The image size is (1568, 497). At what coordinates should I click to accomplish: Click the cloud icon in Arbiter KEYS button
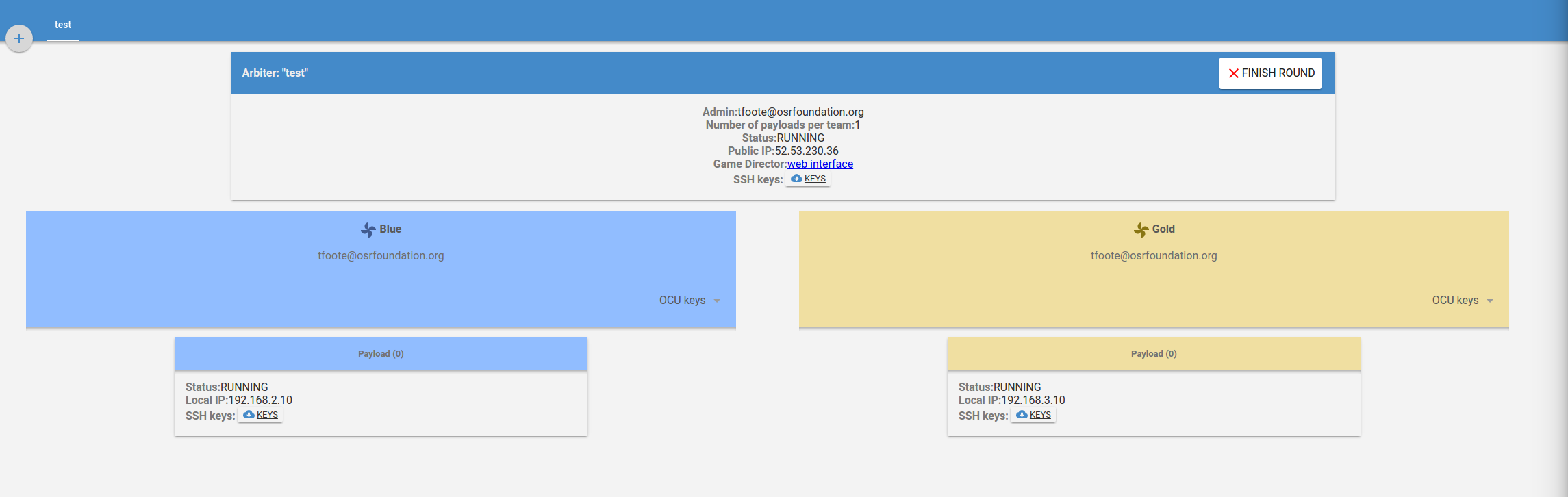(796, 178)
